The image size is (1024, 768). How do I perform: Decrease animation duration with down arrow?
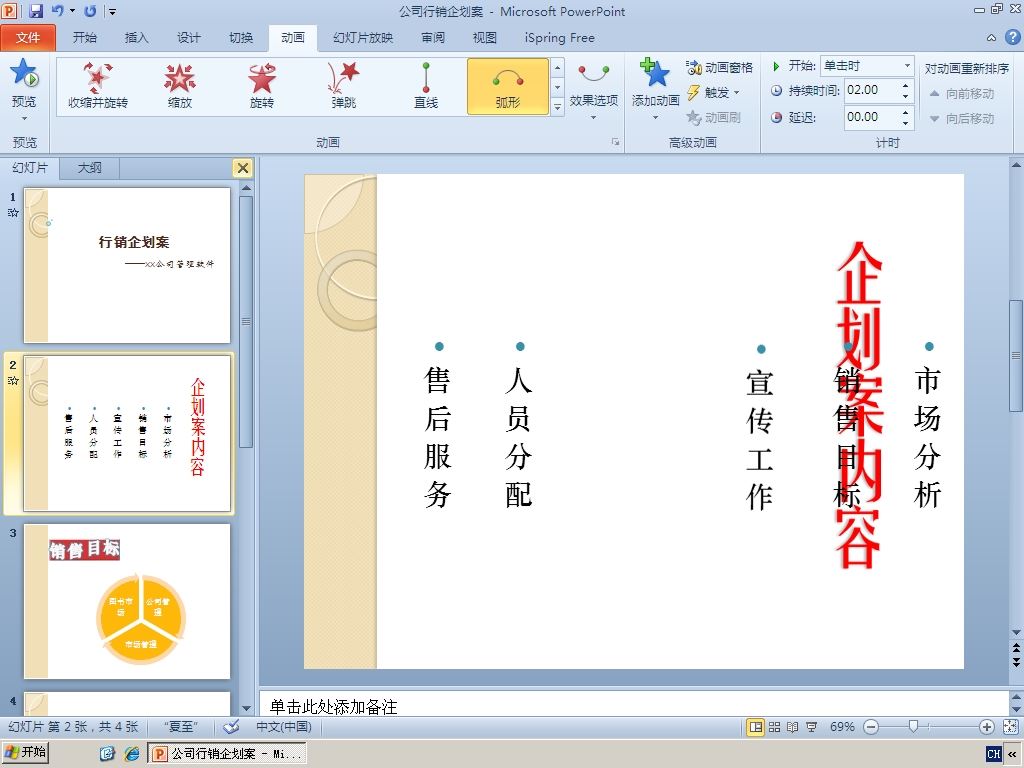pos(906,96)
